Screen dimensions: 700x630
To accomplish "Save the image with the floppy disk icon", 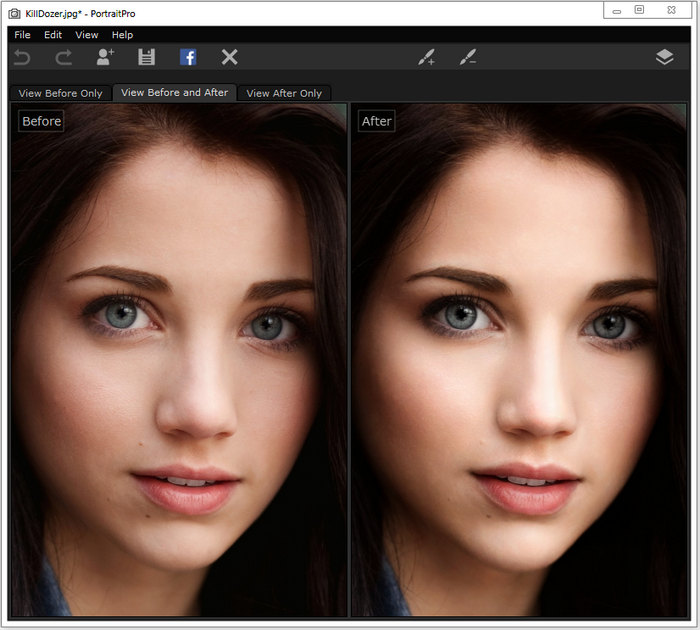I will pos(146,57).
